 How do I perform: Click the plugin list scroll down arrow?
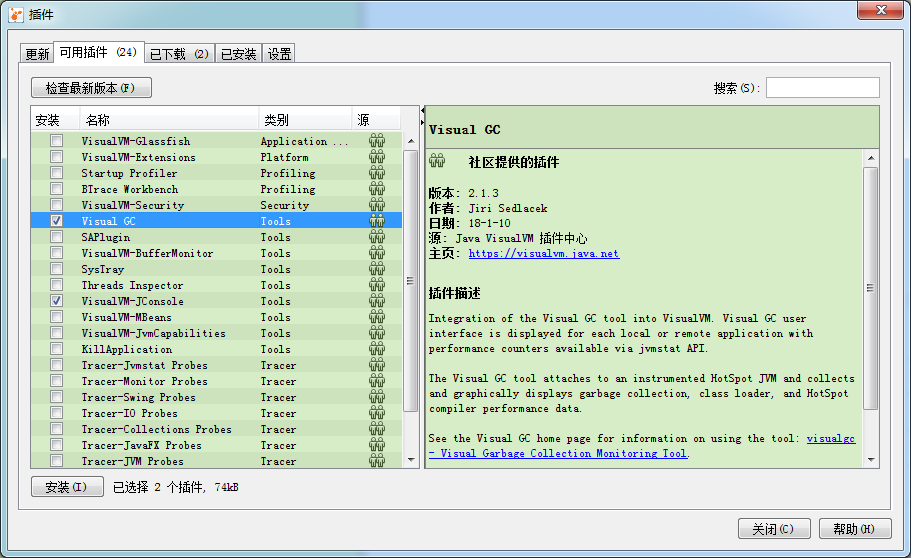[x=411, y=460]
